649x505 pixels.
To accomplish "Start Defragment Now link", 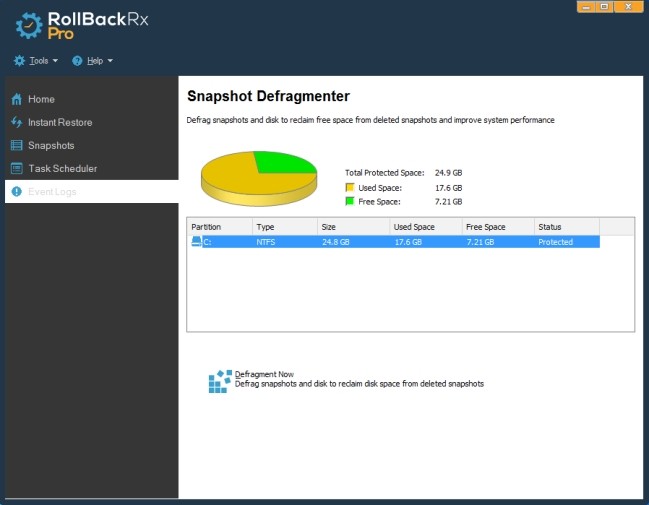I will 264,374.
